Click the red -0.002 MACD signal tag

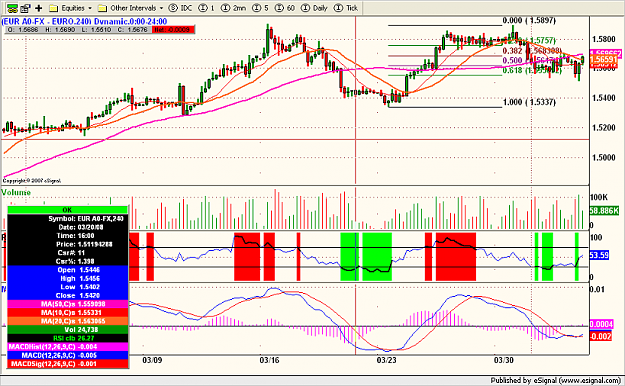[600, 336]
